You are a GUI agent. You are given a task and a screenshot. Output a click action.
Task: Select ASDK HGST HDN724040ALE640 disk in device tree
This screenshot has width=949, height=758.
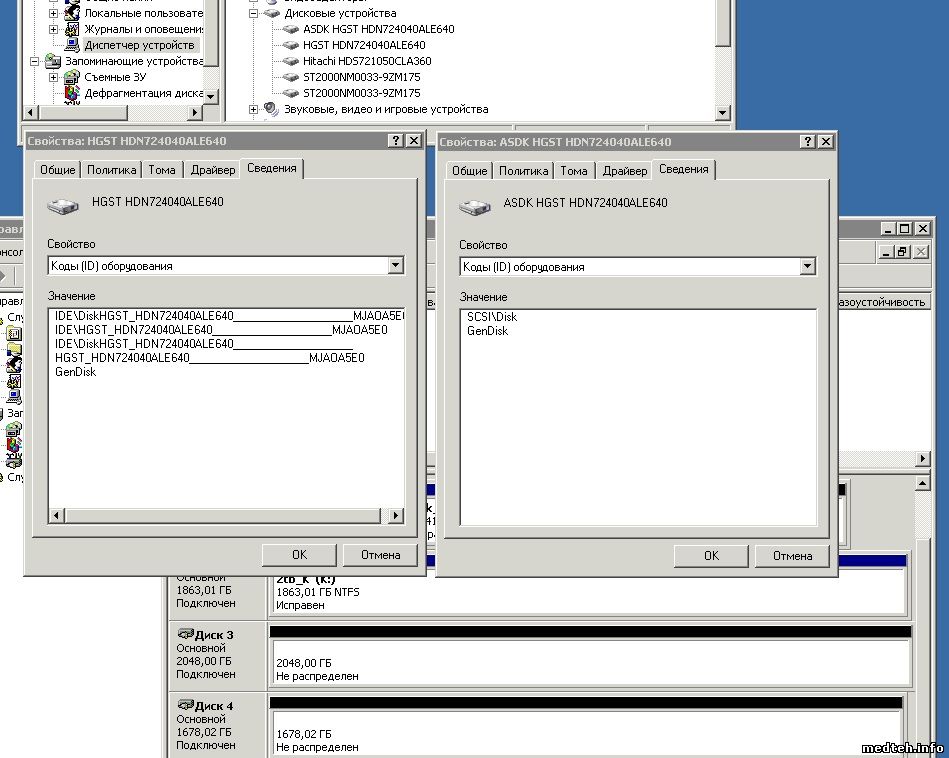click(x=378, y=29)
